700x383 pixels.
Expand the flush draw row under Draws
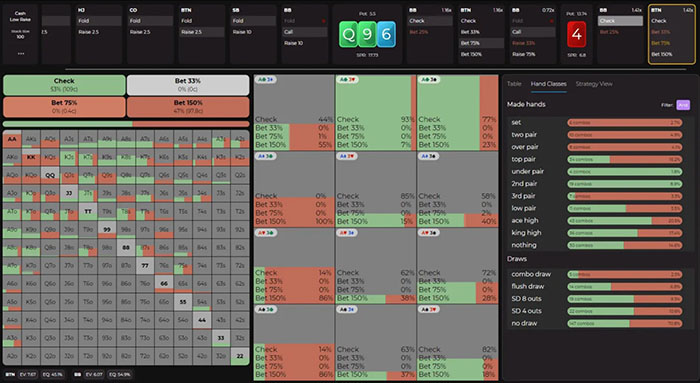pos(596,287)
